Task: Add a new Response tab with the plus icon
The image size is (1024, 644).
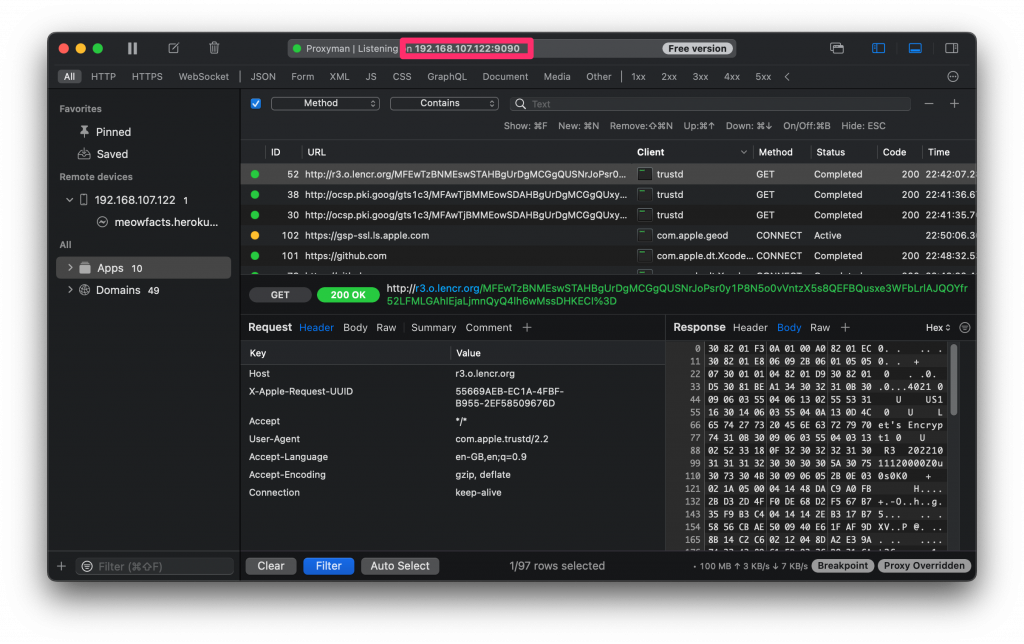Action: (845, 327)
